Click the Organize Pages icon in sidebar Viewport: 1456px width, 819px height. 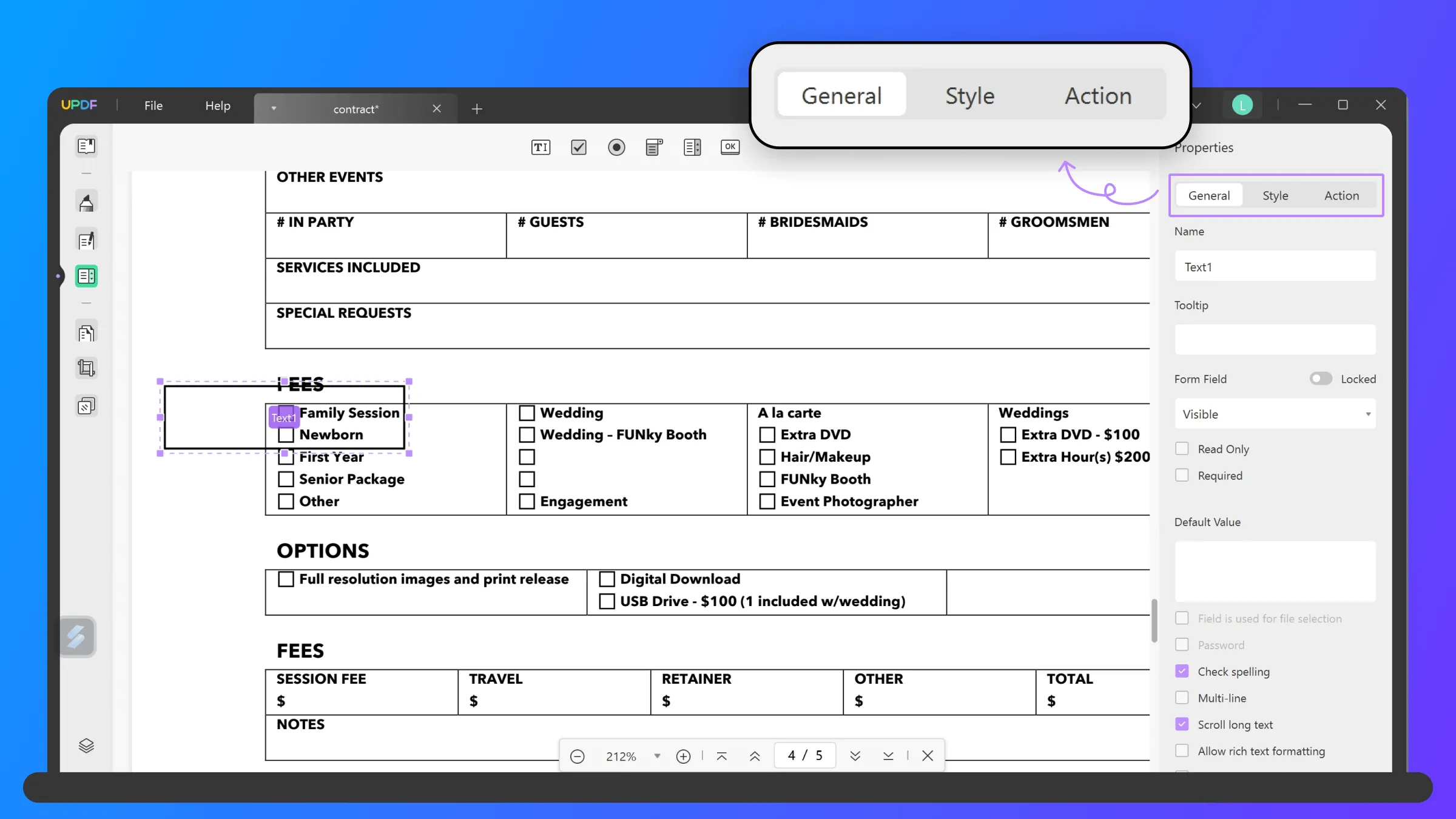click(86, 332)
